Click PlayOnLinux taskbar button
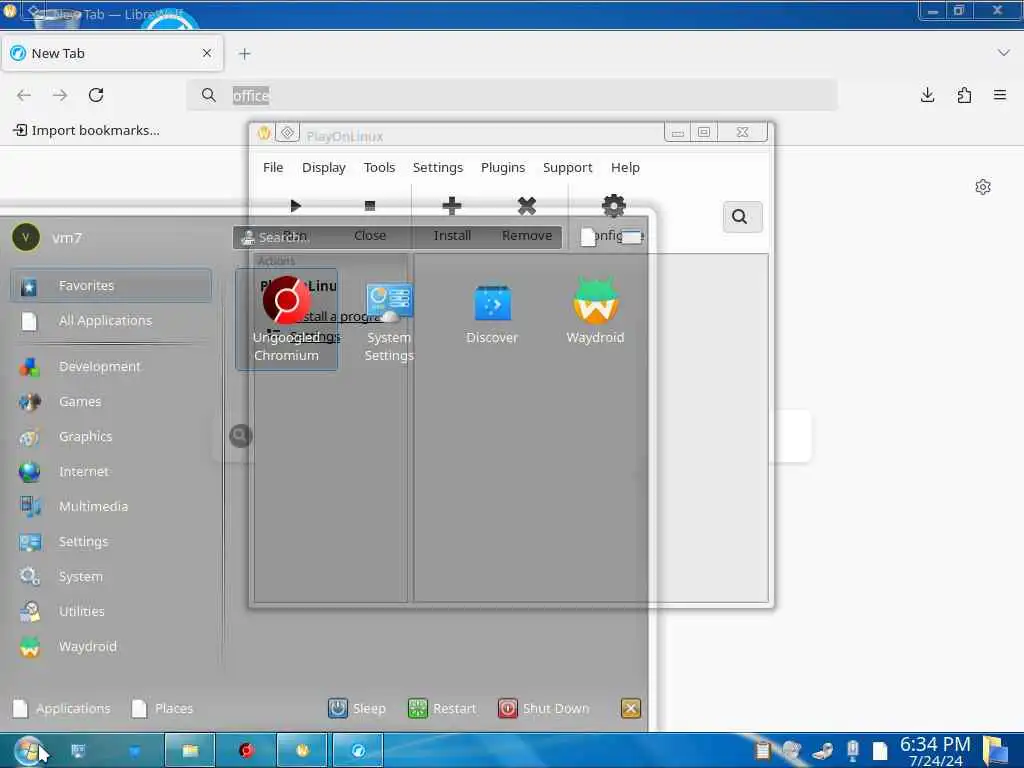Viewport: 1024px width, 768px height. (302, 750)
